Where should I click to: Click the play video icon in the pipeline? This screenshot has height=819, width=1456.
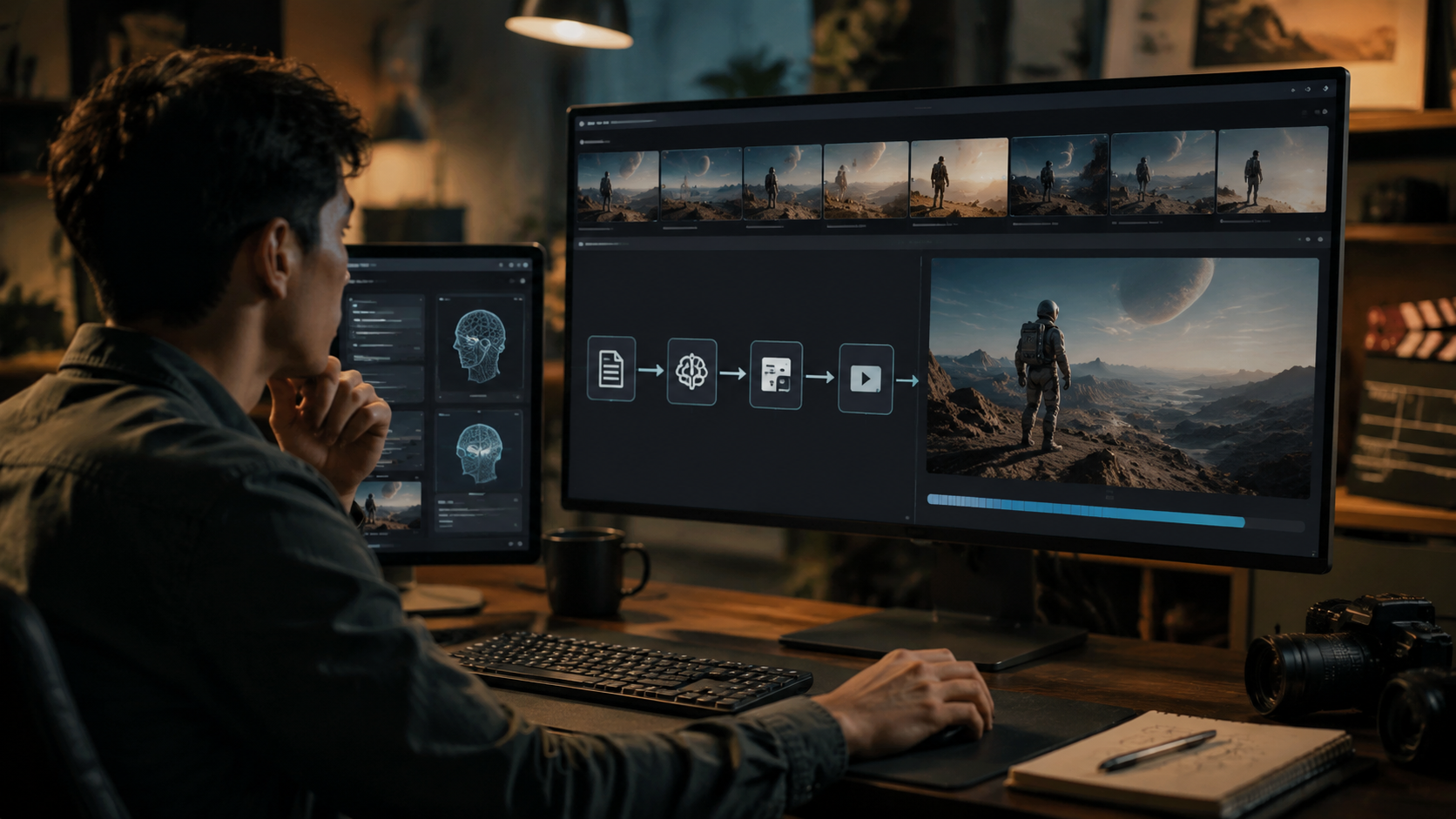866,379
